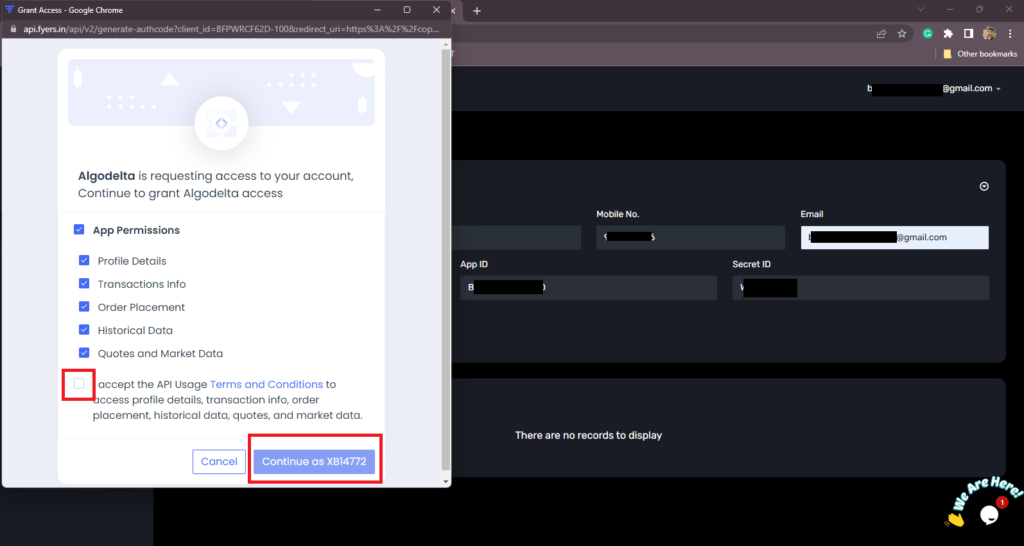Viewport: 1024px width, 546px height.
Task: Uncheck Quotes and Market Data permission
Action: click(x=84, y=353)
